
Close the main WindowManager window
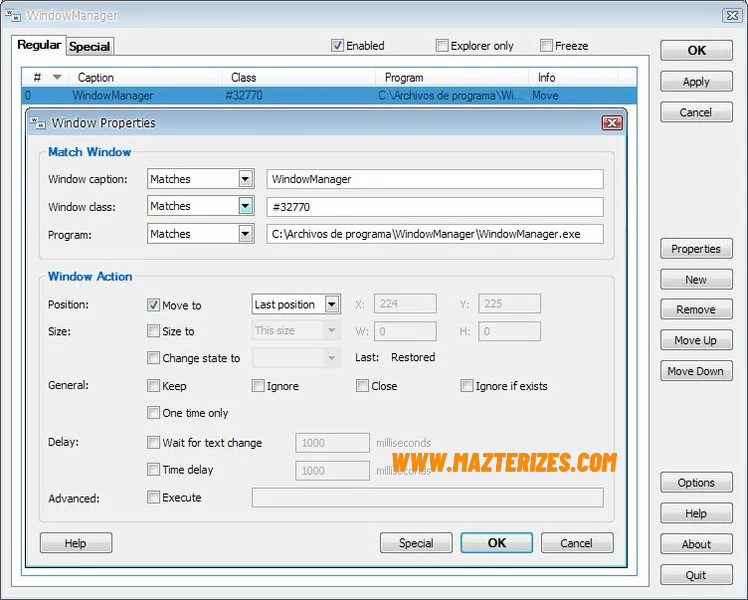click(732, 15)
